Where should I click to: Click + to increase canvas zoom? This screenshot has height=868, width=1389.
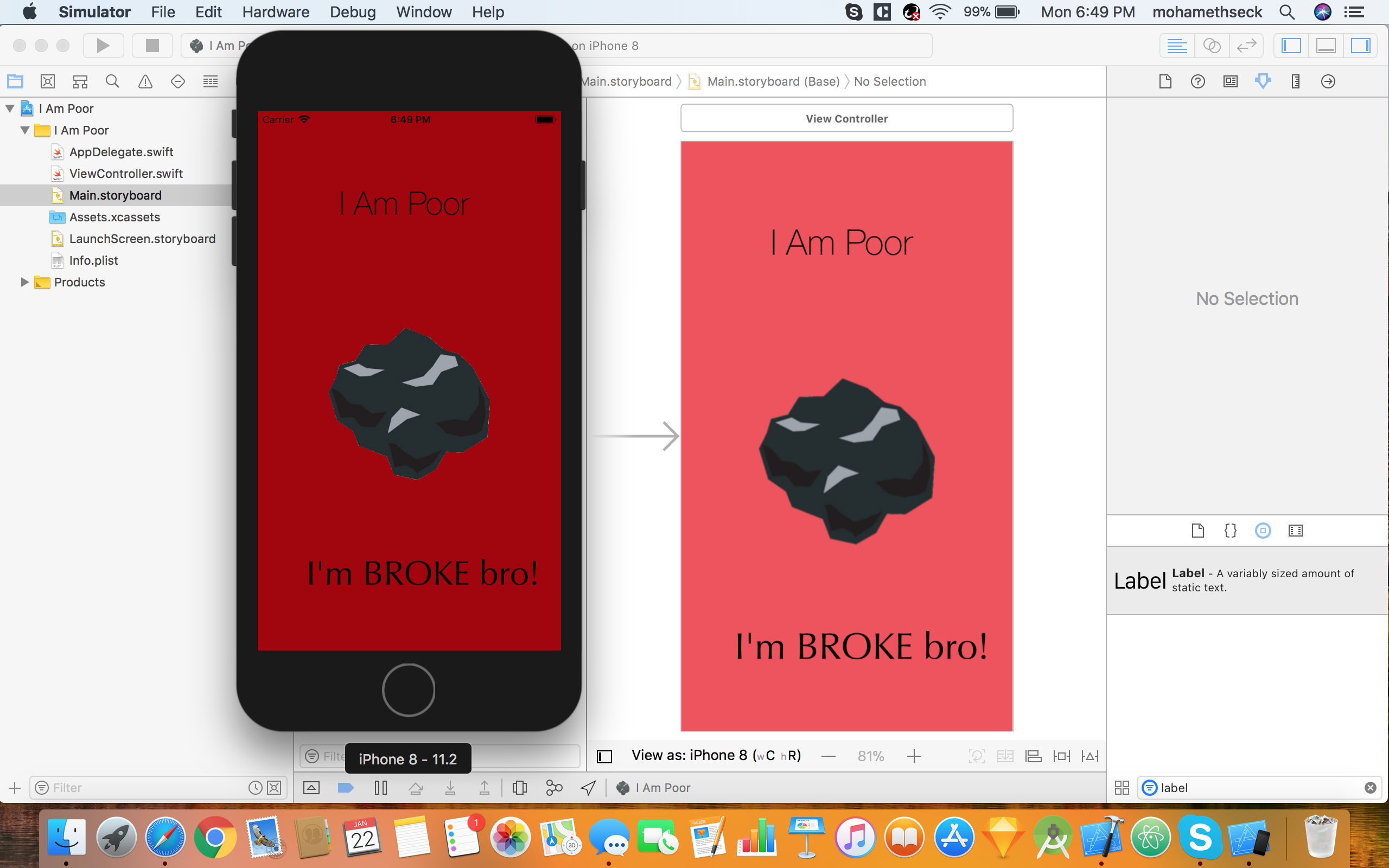point(914,756)
